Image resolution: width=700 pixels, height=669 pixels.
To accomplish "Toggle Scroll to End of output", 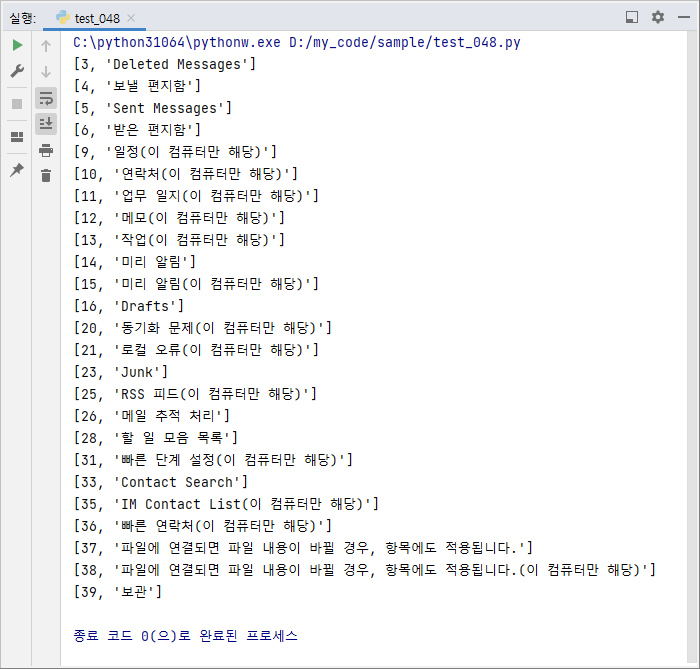I will [x=46, y=124].
